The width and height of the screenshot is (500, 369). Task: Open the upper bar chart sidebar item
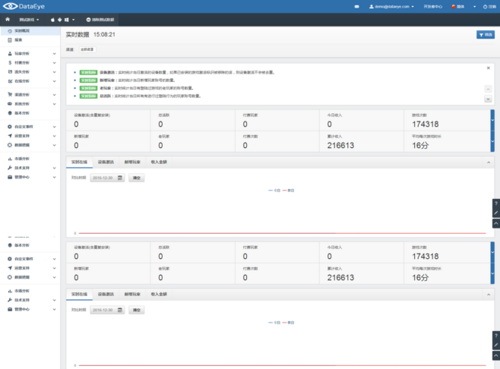[x=18, y=159]
